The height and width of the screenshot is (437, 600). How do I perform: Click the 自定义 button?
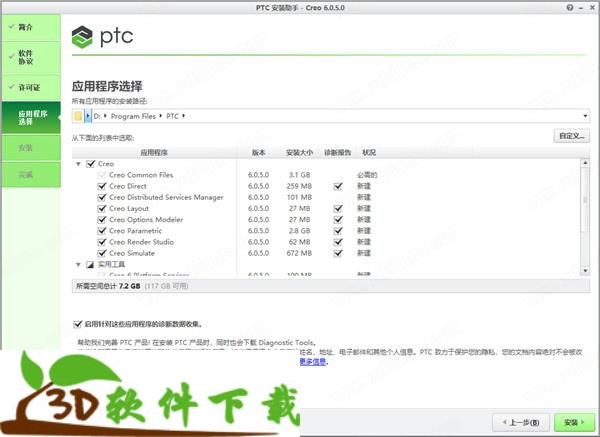pyautogui.click(x=571, y=136)
